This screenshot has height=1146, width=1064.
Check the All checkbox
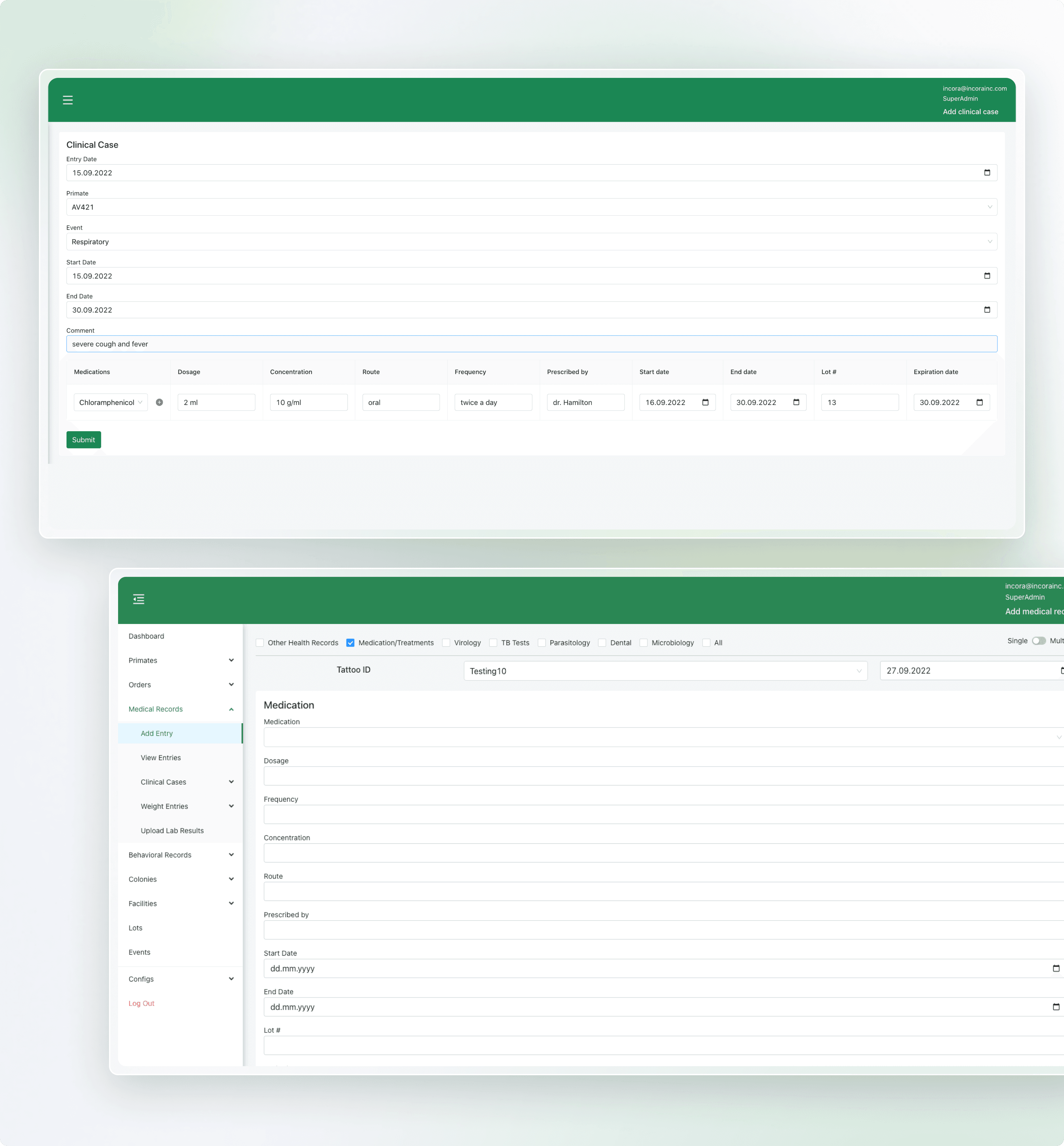[707, 643]
